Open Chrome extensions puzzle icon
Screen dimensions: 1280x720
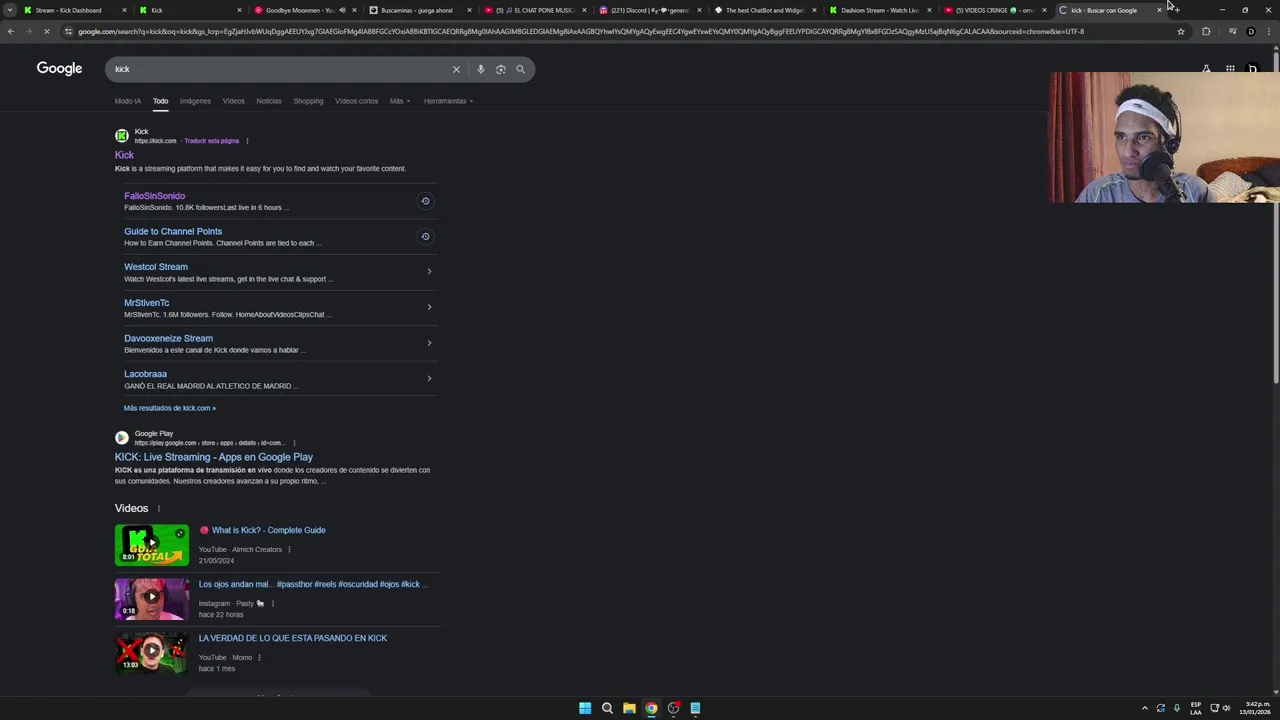point(1206,31)
